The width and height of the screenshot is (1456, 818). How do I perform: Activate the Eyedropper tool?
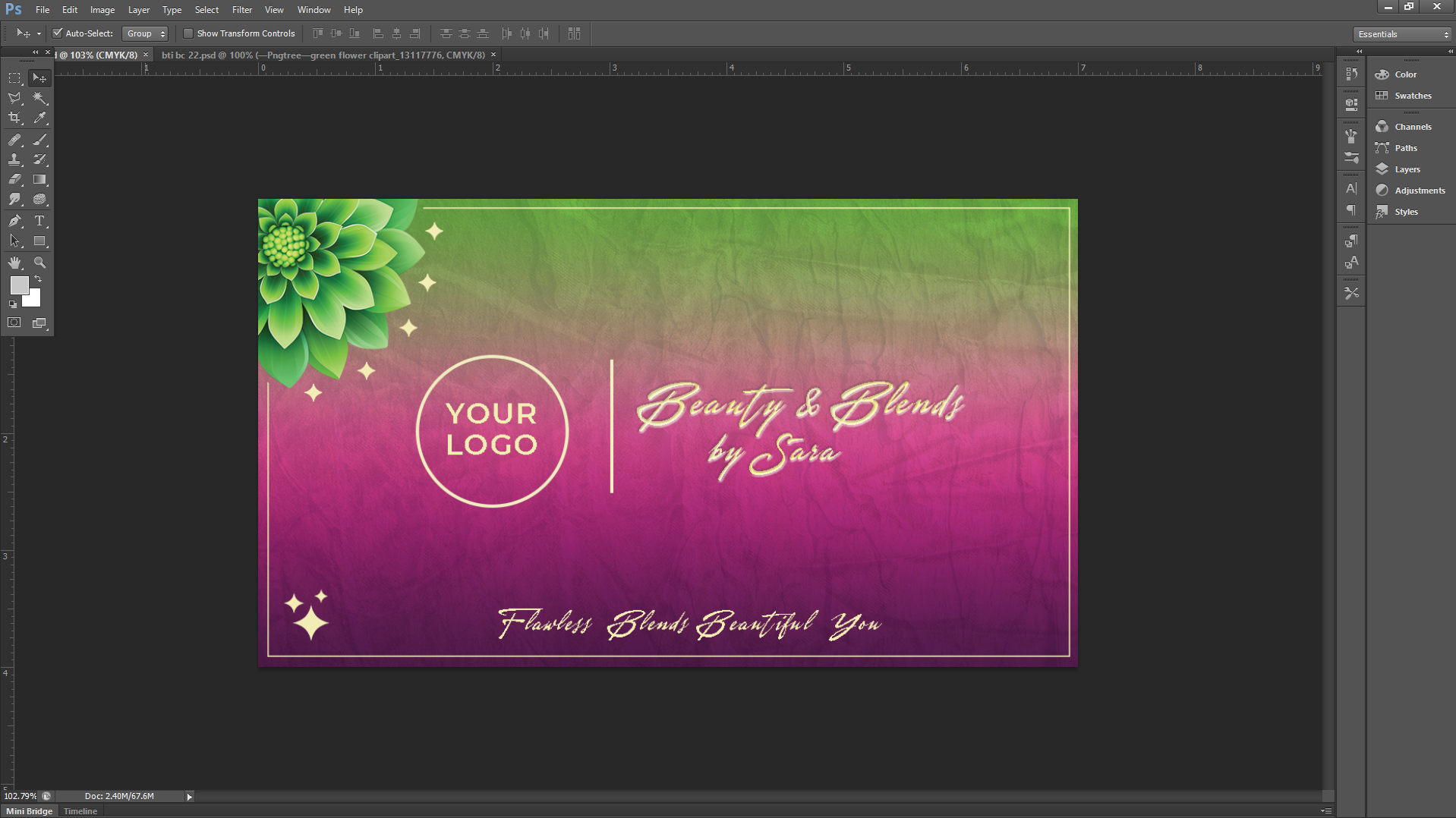click(x=39, y=118)
